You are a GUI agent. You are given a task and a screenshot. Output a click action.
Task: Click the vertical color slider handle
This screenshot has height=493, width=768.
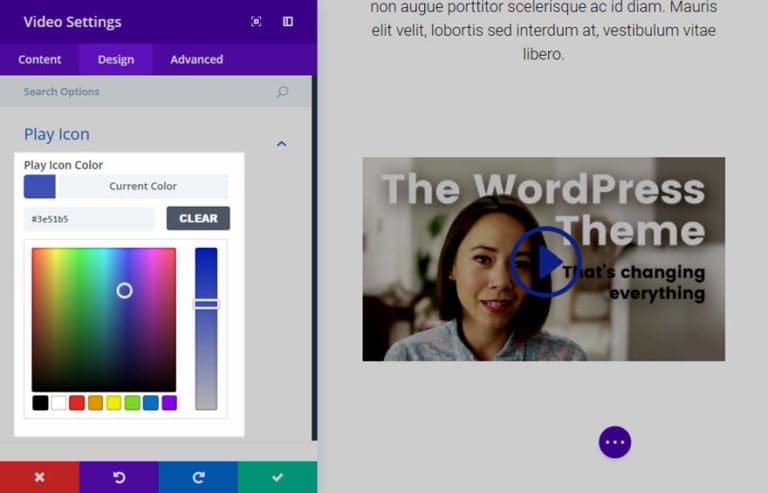[x=206, y=304]
